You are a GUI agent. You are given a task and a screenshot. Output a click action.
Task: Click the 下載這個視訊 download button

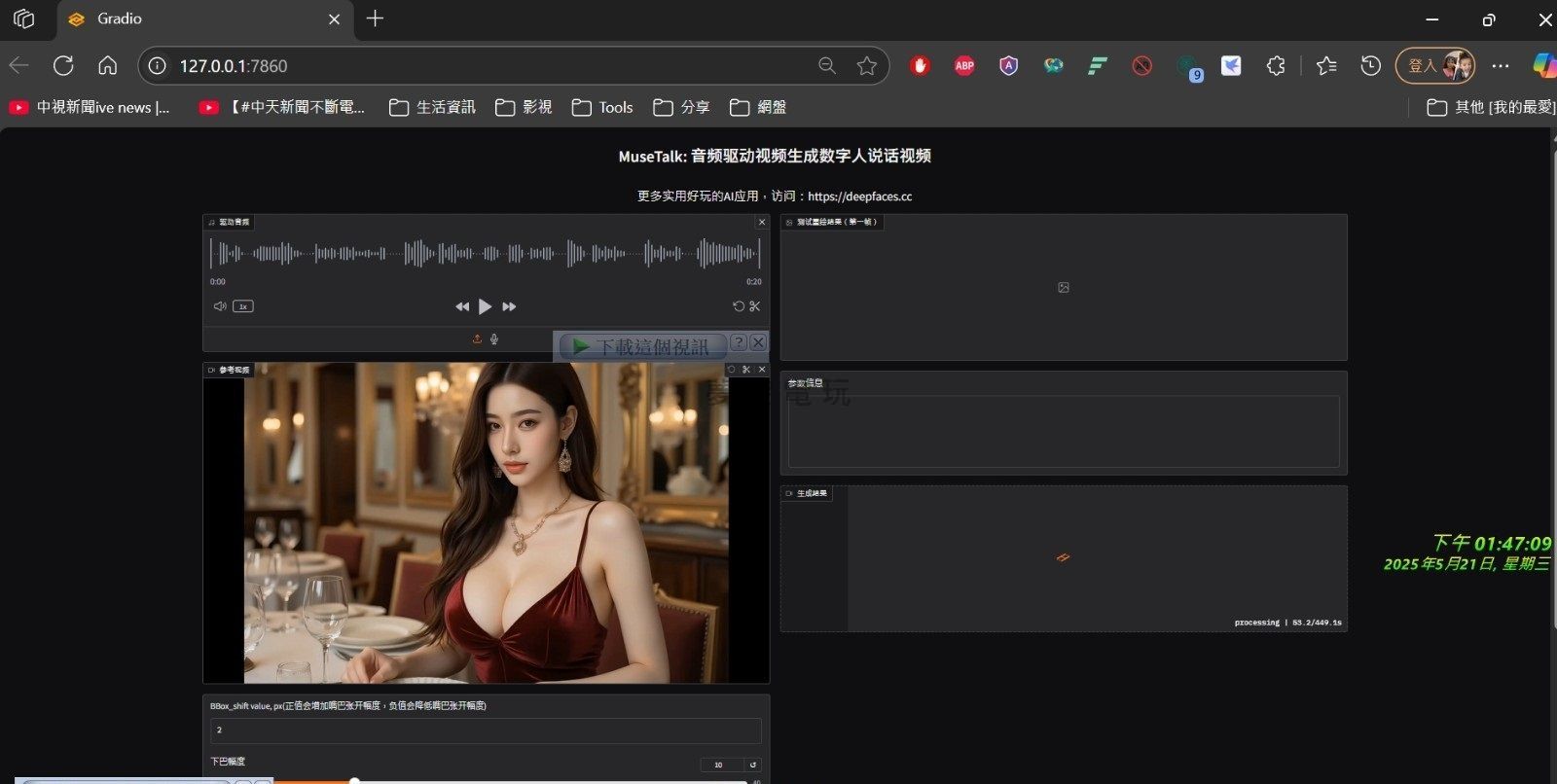coord(641,346)
